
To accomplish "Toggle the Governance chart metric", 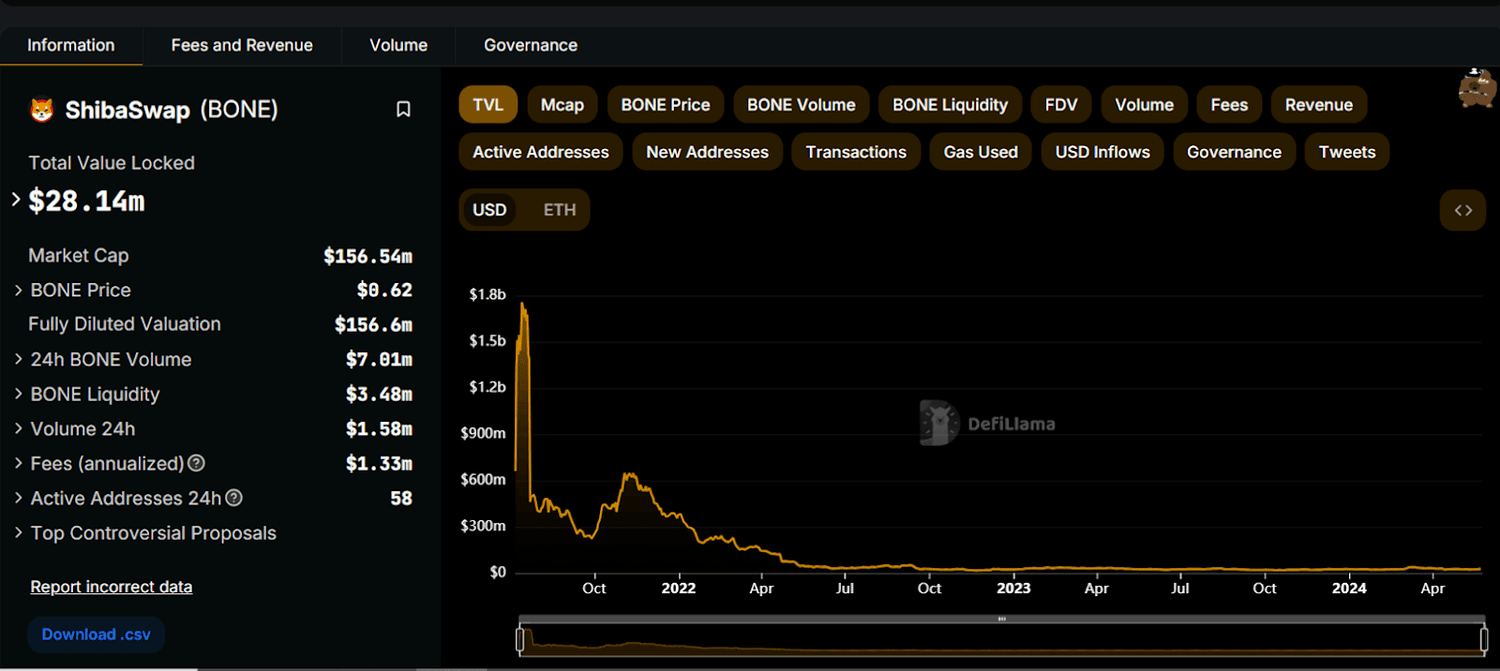I will click(x=1234, y=152).
